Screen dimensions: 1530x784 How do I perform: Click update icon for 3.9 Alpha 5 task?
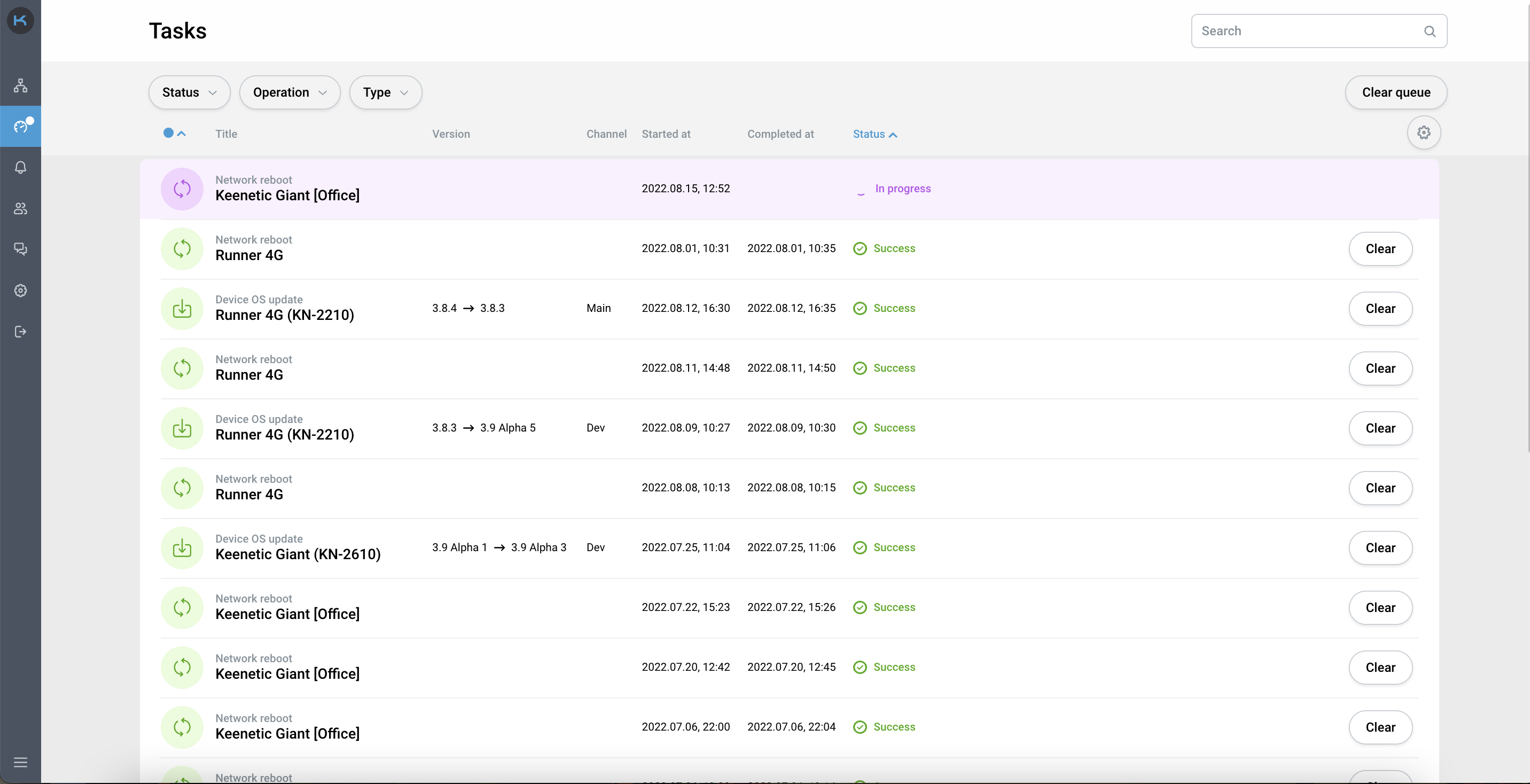[182, 428]
